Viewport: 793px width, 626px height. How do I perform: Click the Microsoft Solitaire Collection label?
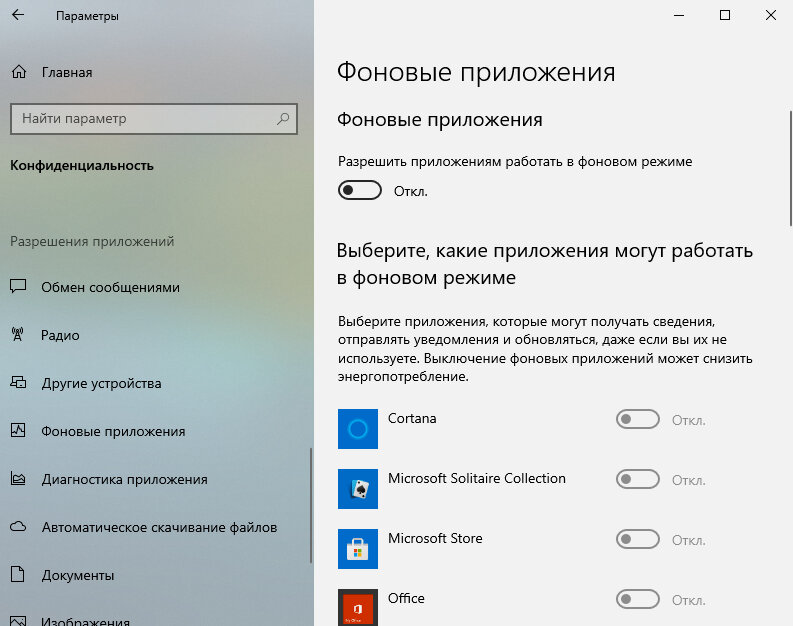(476, 478)
